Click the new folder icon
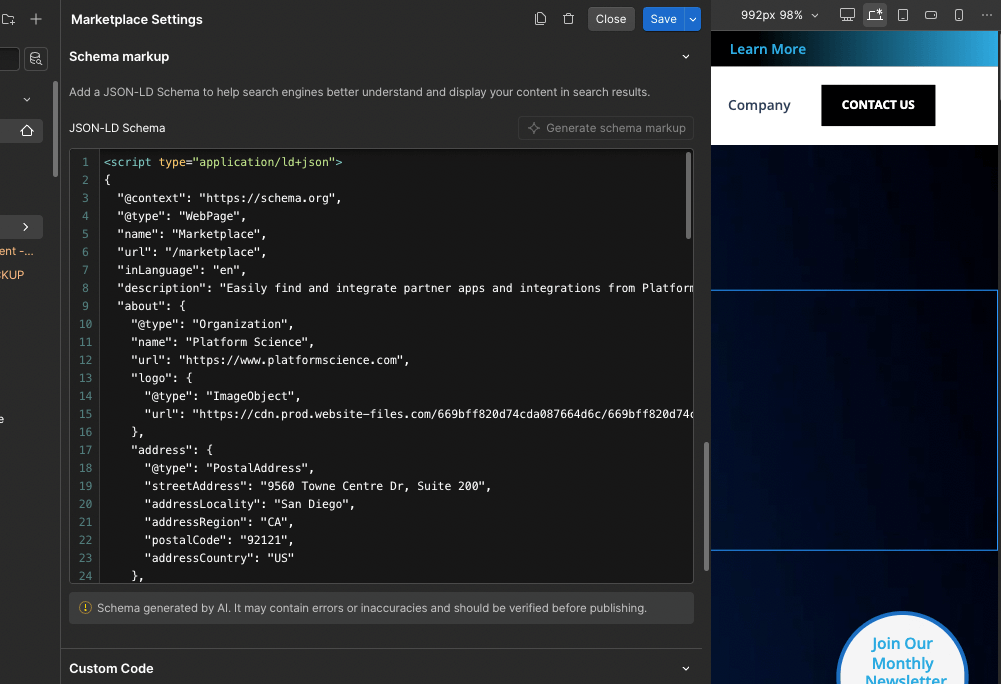Viewport: 1001px width, 684px height. click(x=8, y=19)
